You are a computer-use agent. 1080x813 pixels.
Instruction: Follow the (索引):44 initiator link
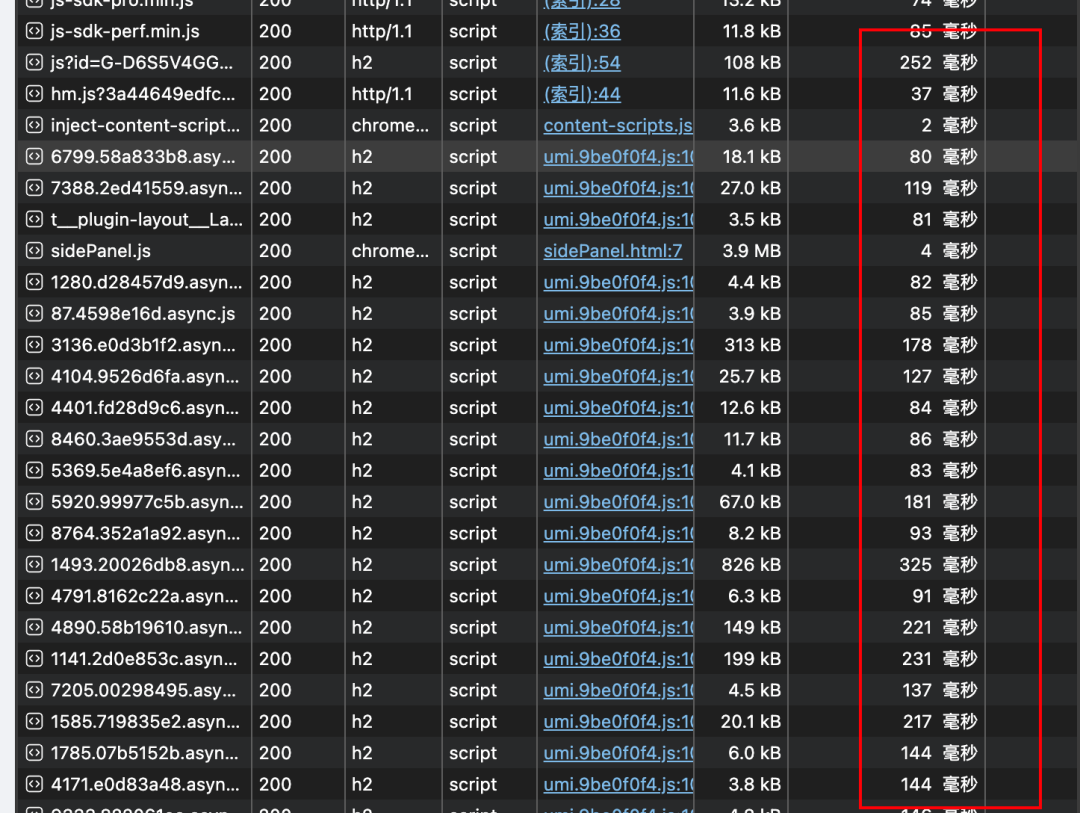[582, 94]
